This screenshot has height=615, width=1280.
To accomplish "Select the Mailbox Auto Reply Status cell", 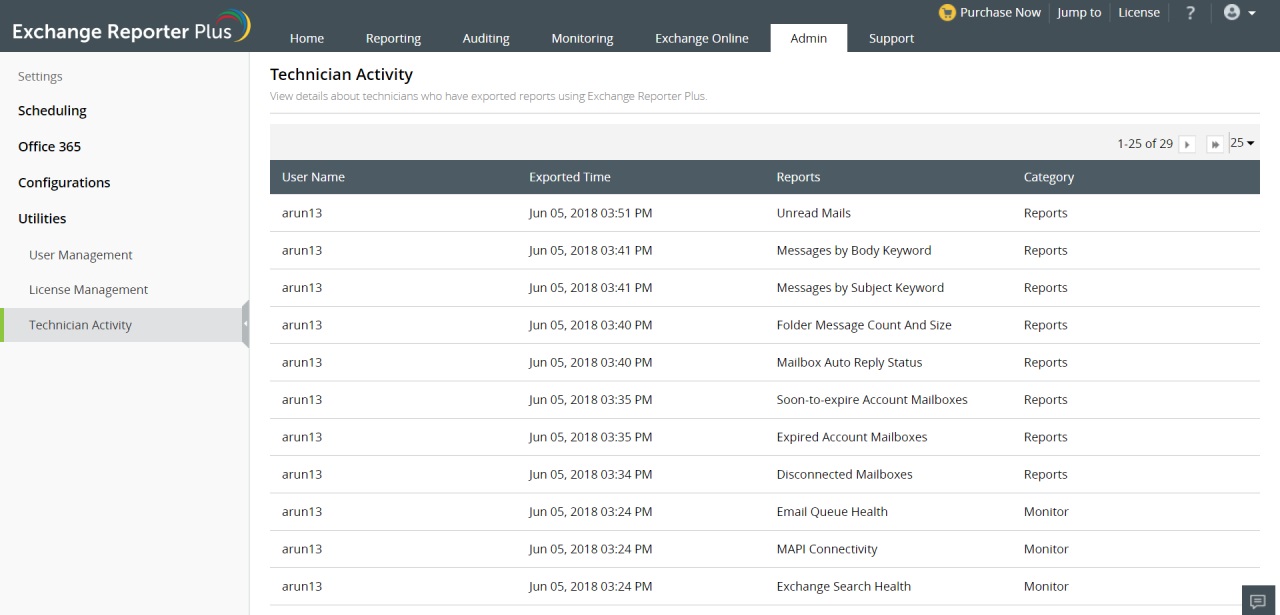I will pyautogui.click(x=849, y=363).
